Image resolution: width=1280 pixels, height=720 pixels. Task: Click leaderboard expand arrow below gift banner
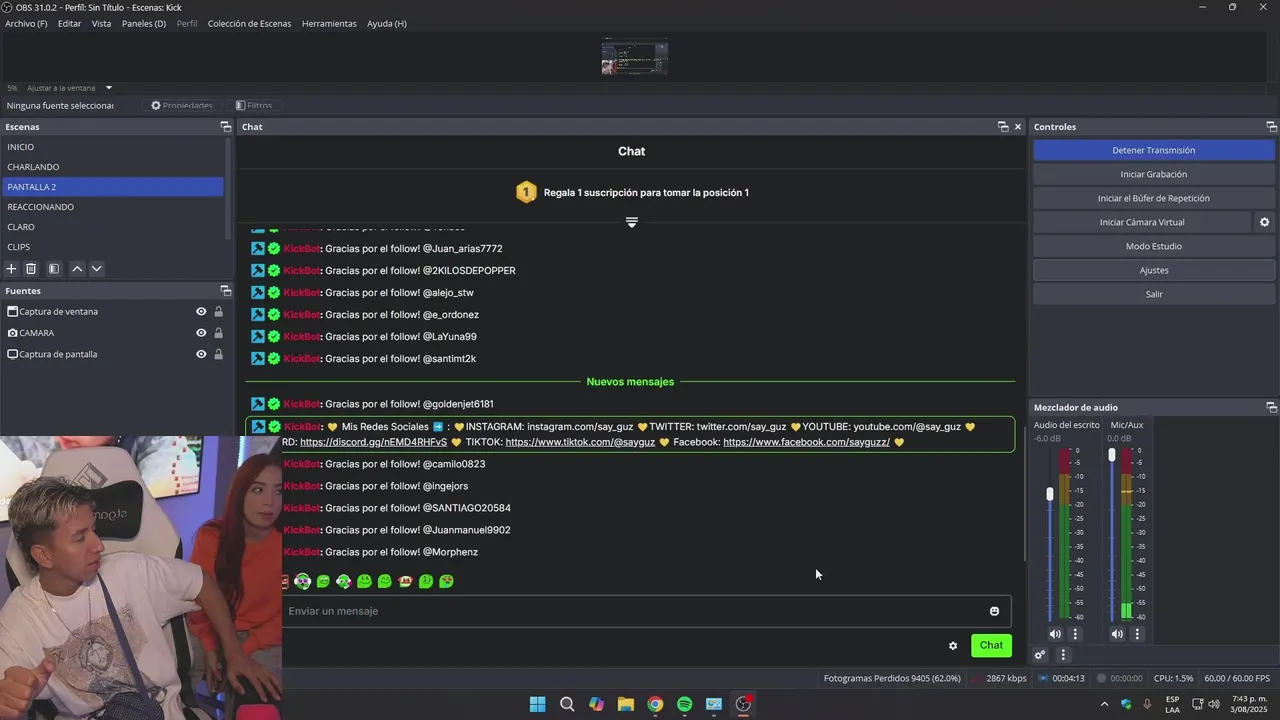pyautogui.click(x=632, y=222)
